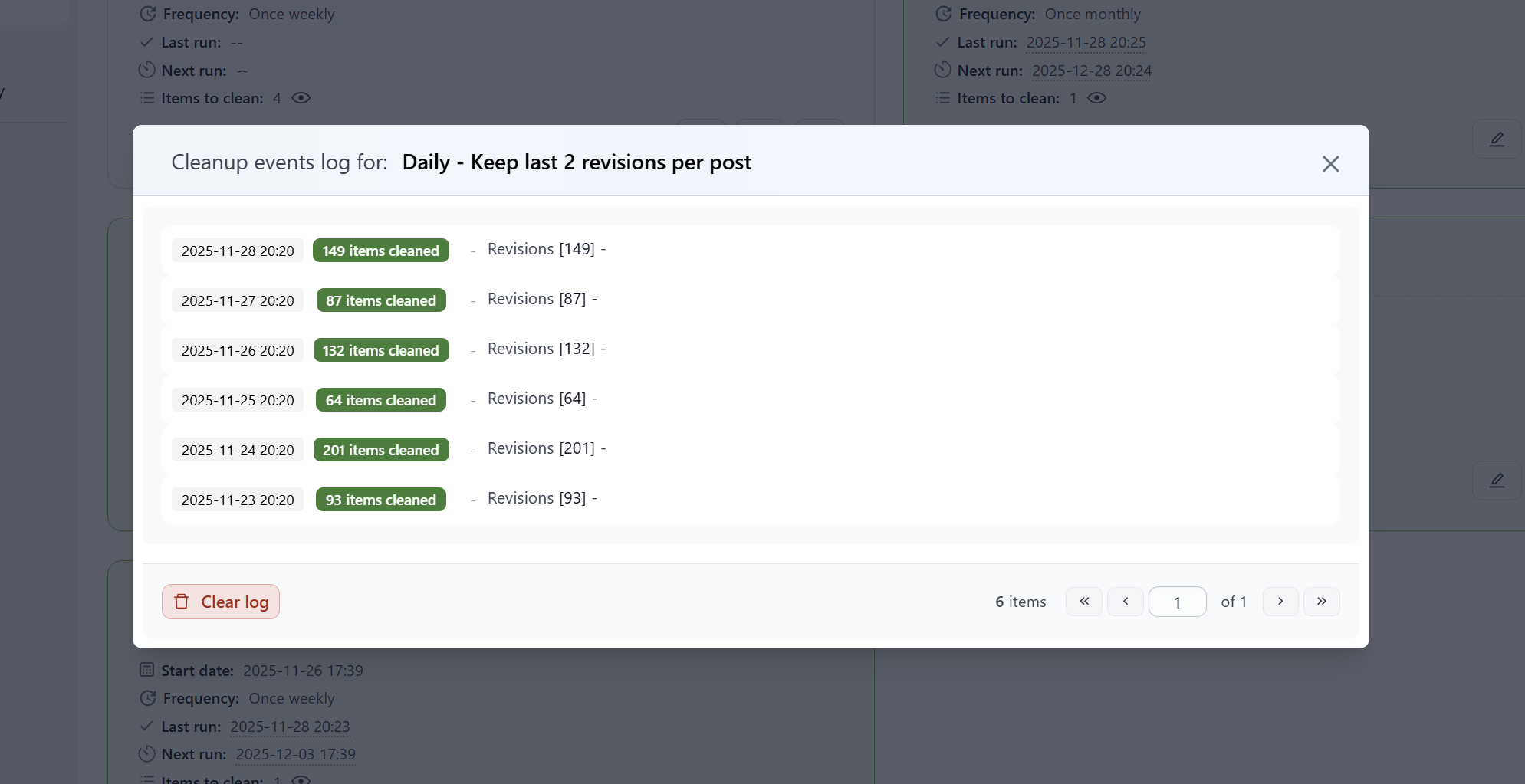Click the checkmark icon beside Last run
The height and width of the screenshot is (784, 1525).
(x=146, y=41)
